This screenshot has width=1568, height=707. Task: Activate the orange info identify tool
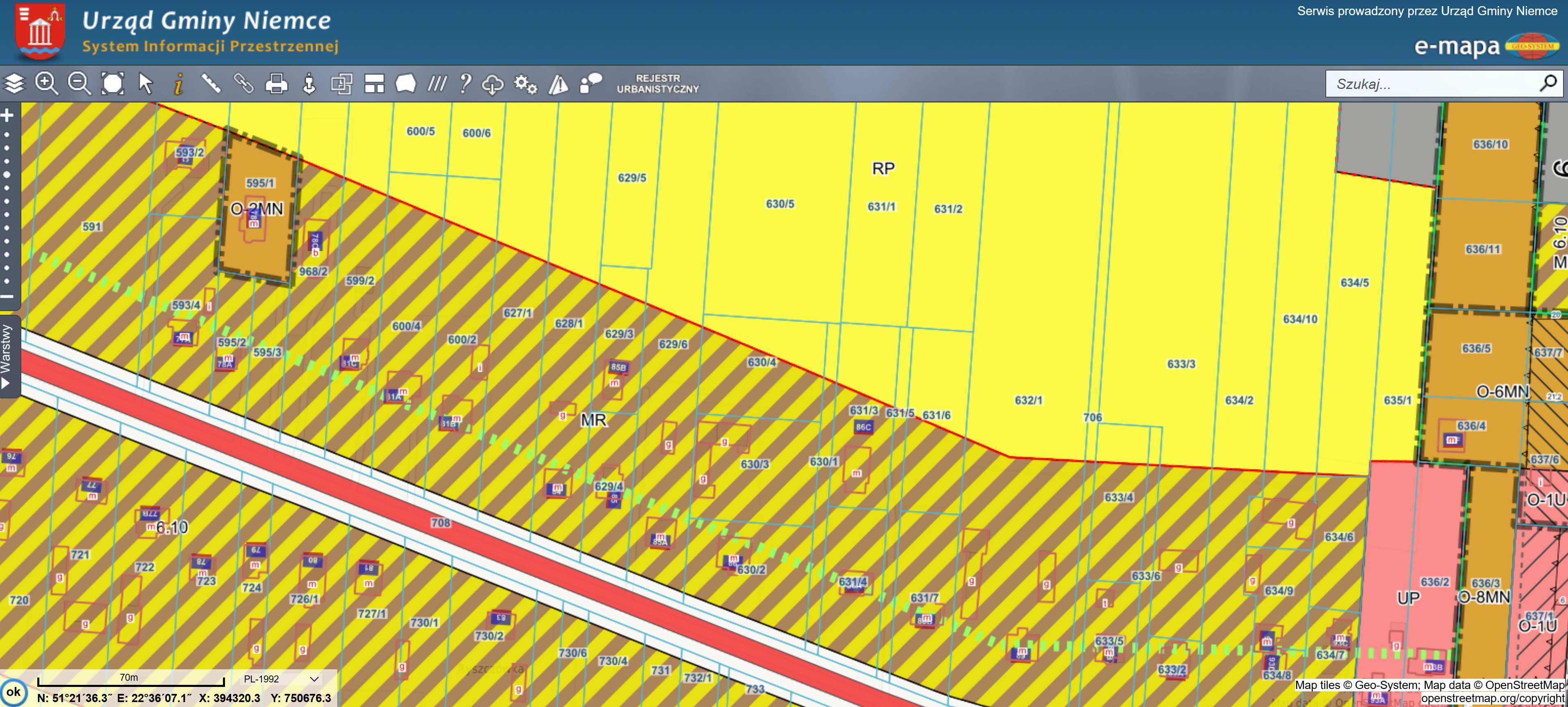178,84
